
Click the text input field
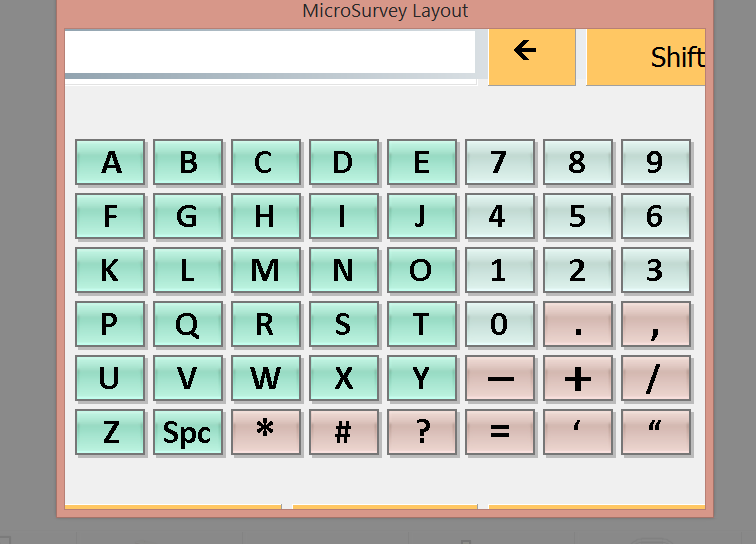270,52
